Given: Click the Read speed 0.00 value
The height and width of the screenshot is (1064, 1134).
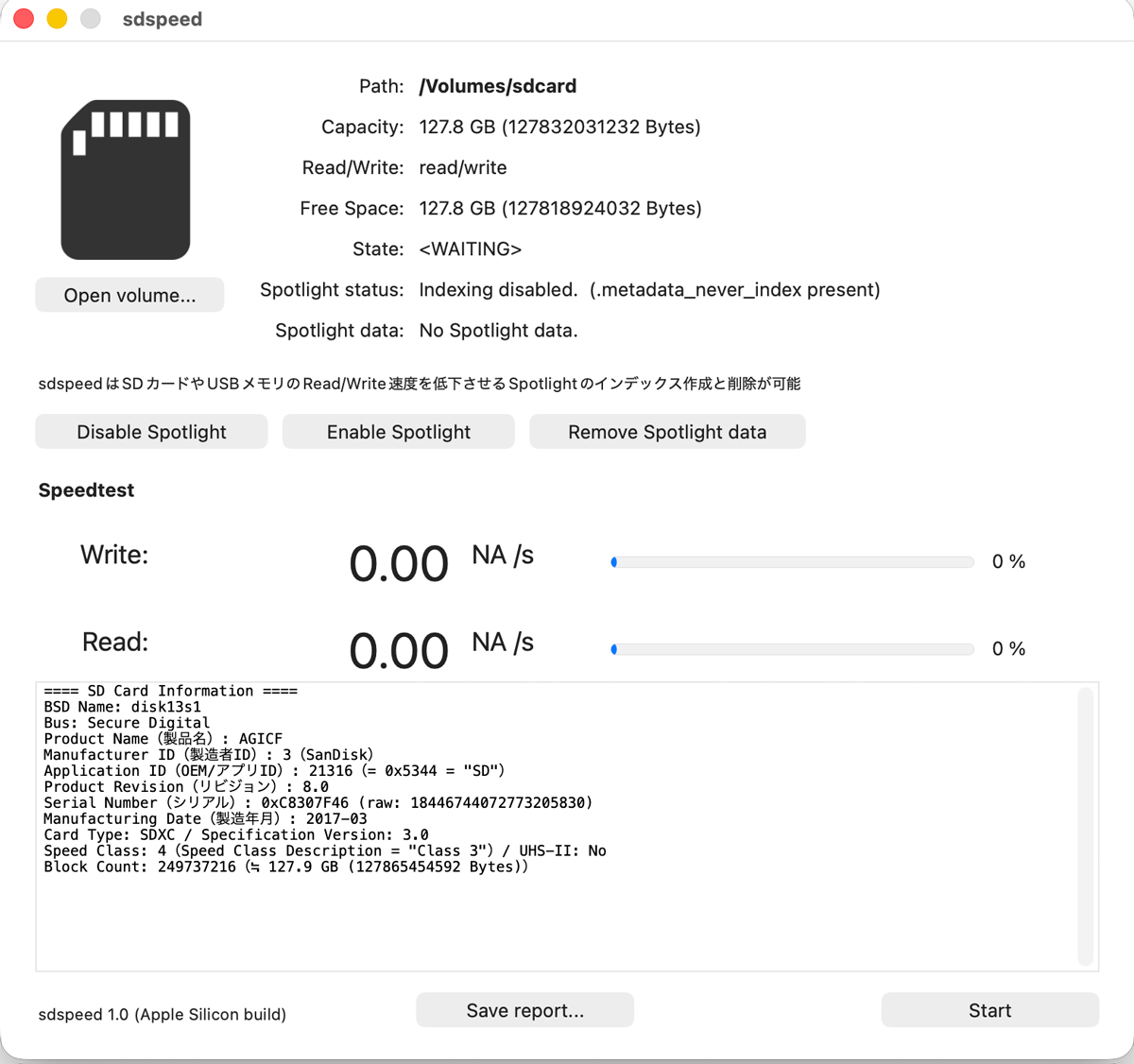Looking at the screenshot, I should 399,651.
